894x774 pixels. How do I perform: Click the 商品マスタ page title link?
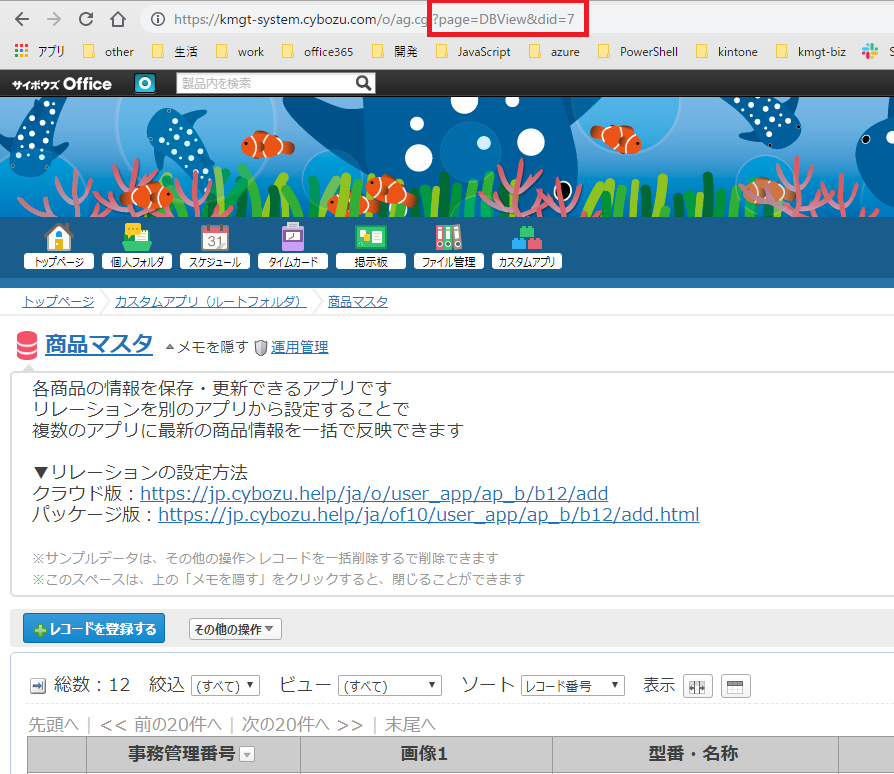pyautogui.click(x=99, y=345)
